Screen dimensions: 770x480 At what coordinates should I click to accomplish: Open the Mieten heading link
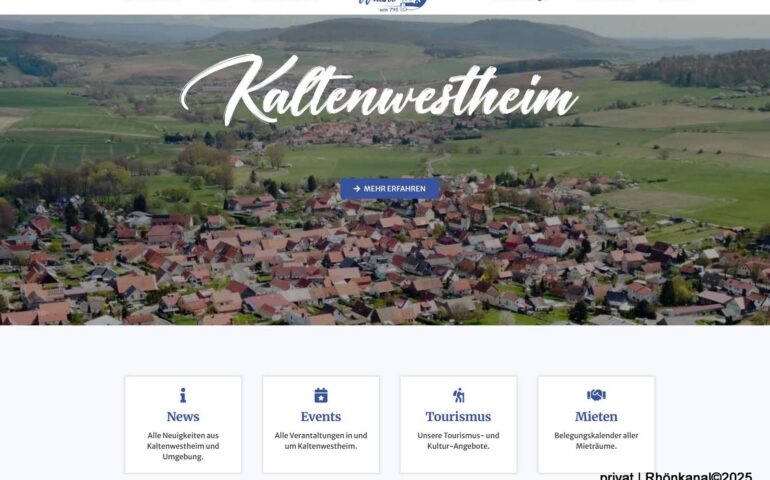coord(596,417)
